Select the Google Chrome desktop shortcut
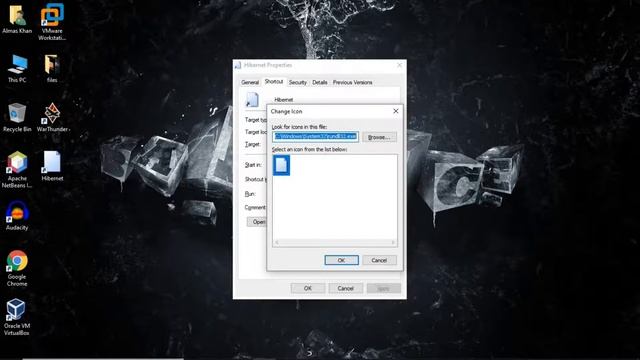Viewport: 640px width, 360px height. pos(17,268)
